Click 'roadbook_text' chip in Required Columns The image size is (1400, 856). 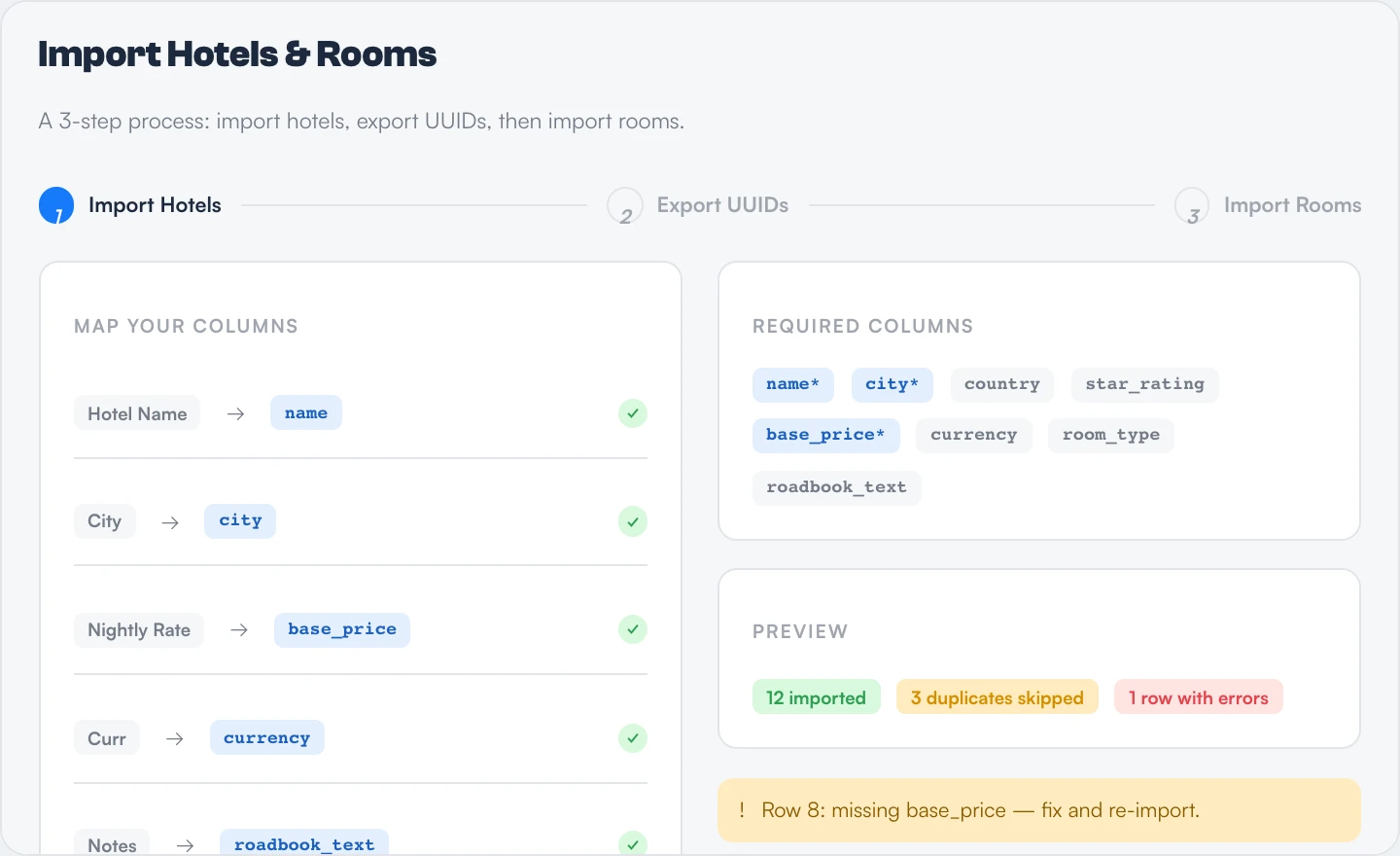837,487
